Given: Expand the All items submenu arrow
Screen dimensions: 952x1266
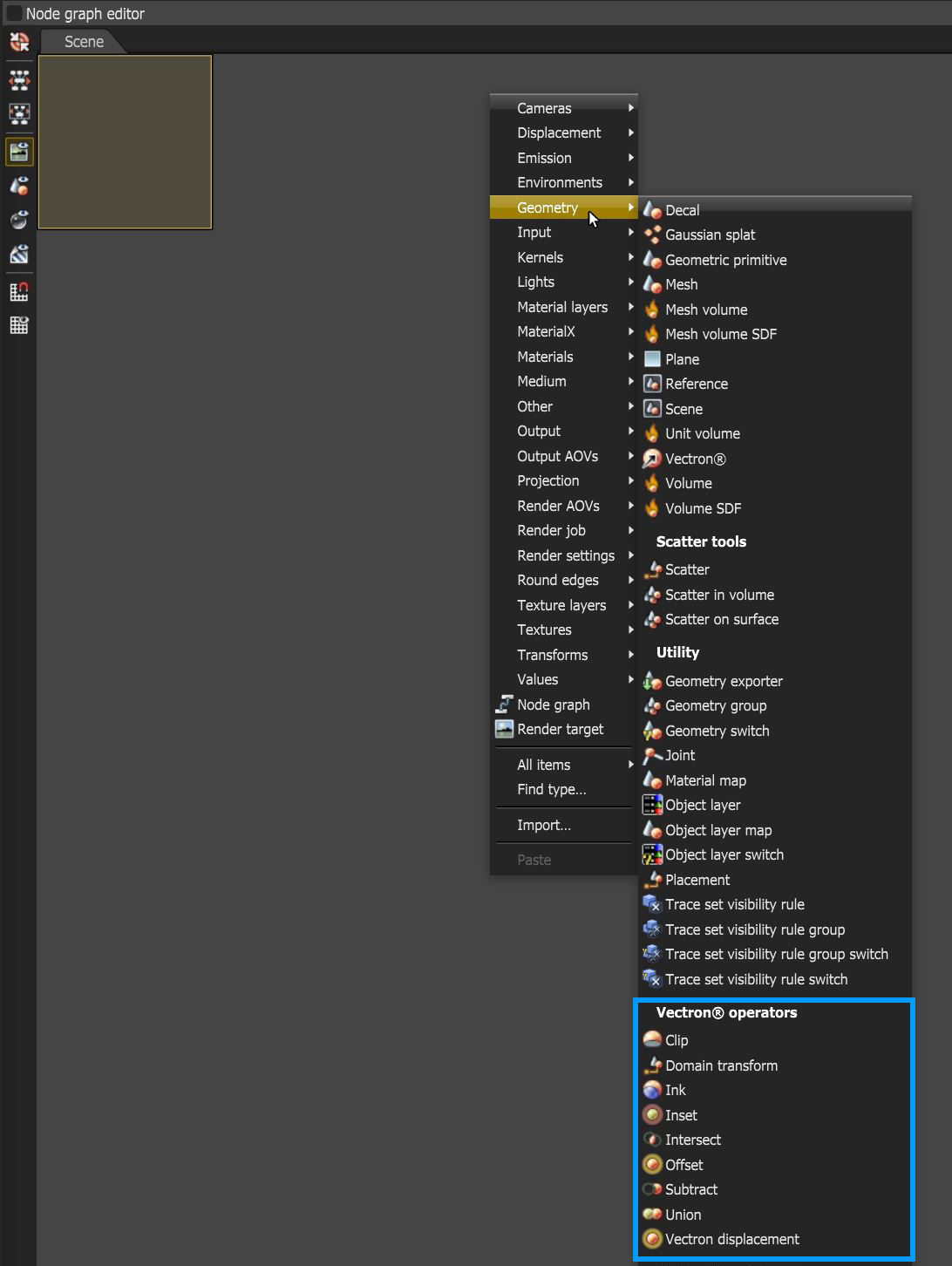Looking at the screenshot, I should (x=631, y=765).
